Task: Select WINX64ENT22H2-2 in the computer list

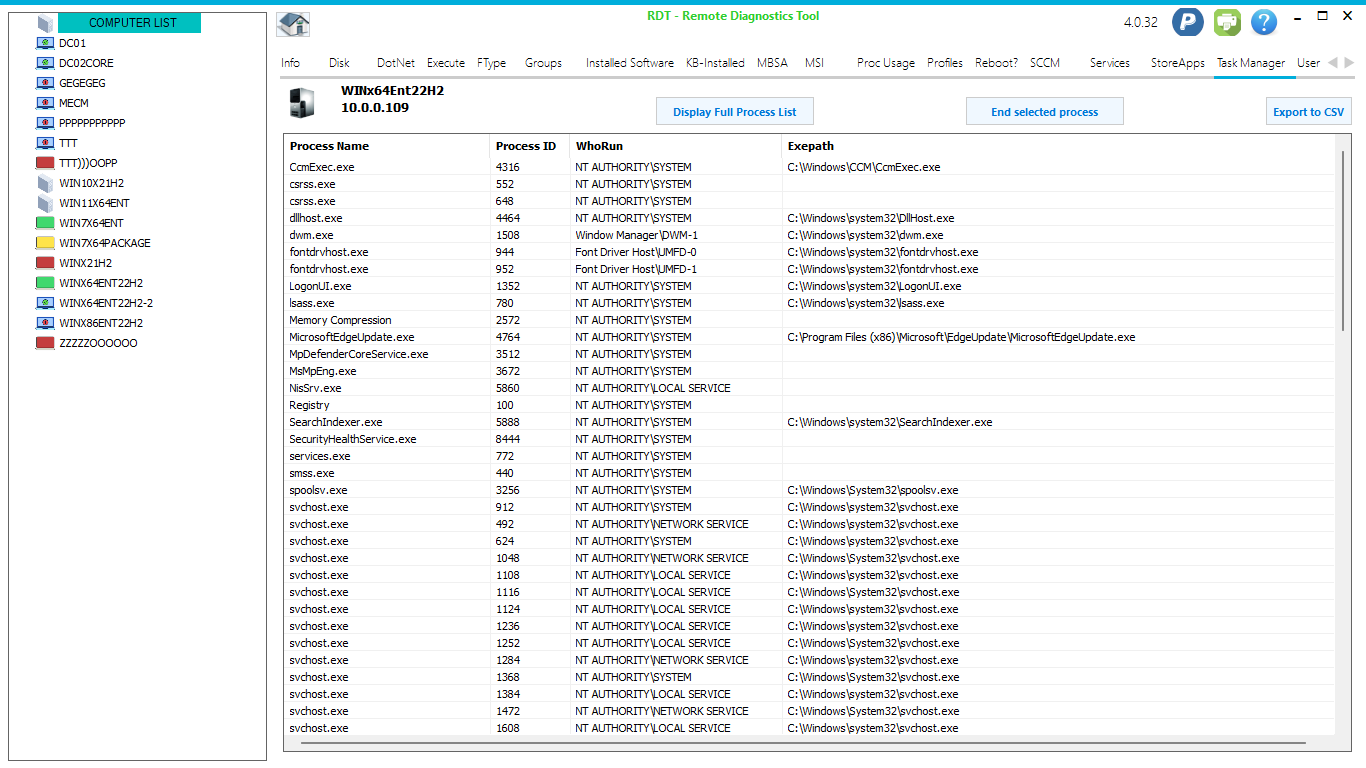Action: pyautogui.click(x=106, y=303)
